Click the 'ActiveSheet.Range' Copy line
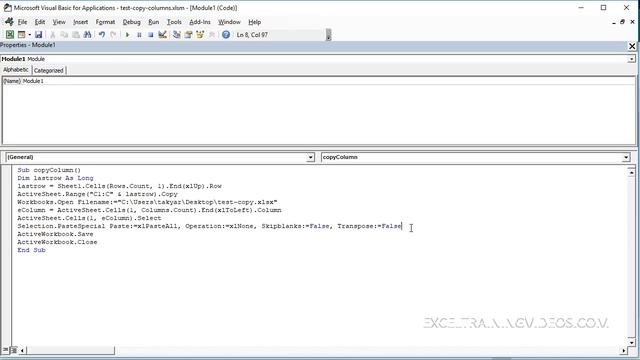The width and height of the screenshot is (640, 360). pyautogui.click(x=97, y=194)
